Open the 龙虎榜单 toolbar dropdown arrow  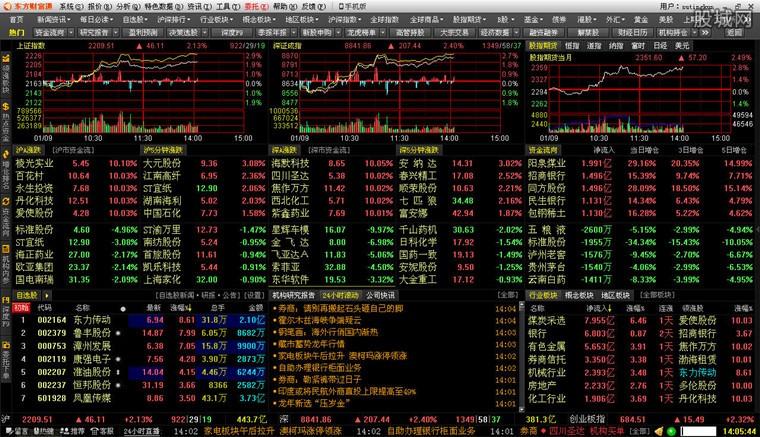point(382,32)
